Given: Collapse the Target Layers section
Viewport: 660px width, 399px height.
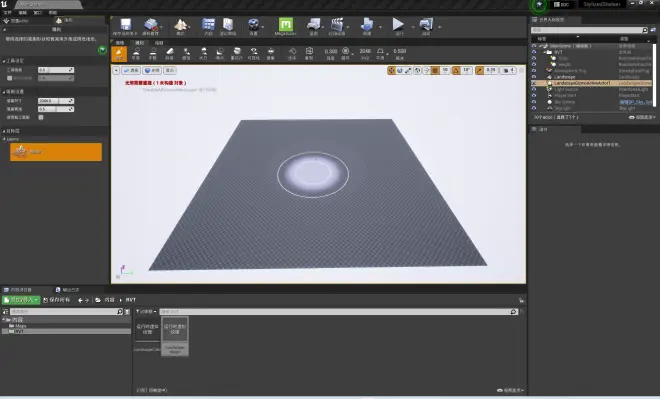Looking at the screenshot, I should [4, 131].
